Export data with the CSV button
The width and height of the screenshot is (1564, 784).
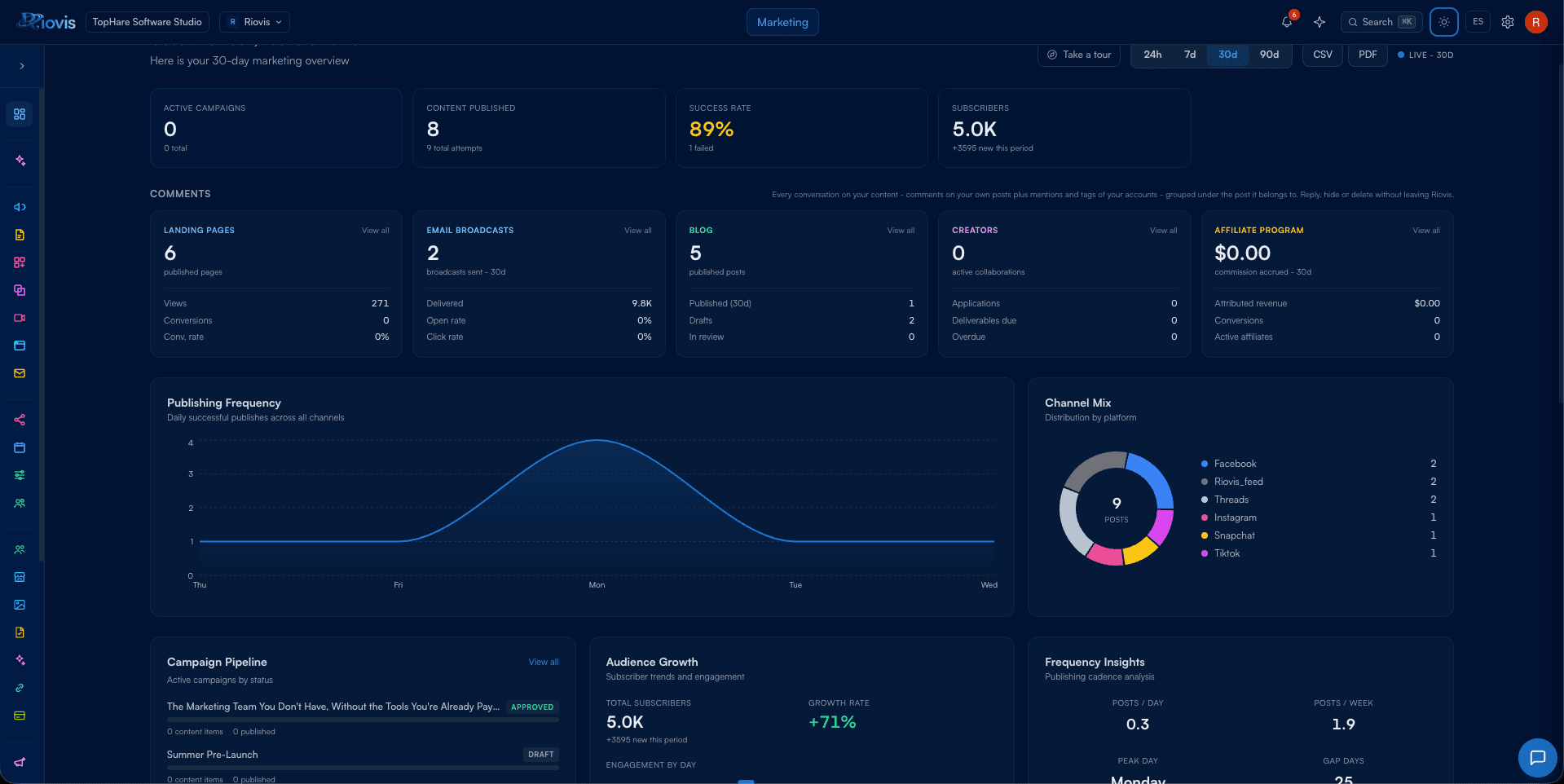[1323, 55]
